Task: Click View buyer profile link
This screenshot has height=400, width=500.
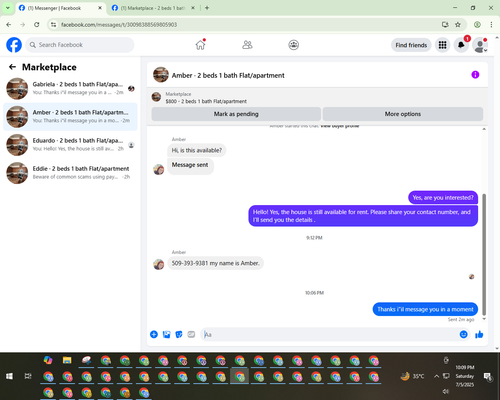Action: [x=340, y=126]
